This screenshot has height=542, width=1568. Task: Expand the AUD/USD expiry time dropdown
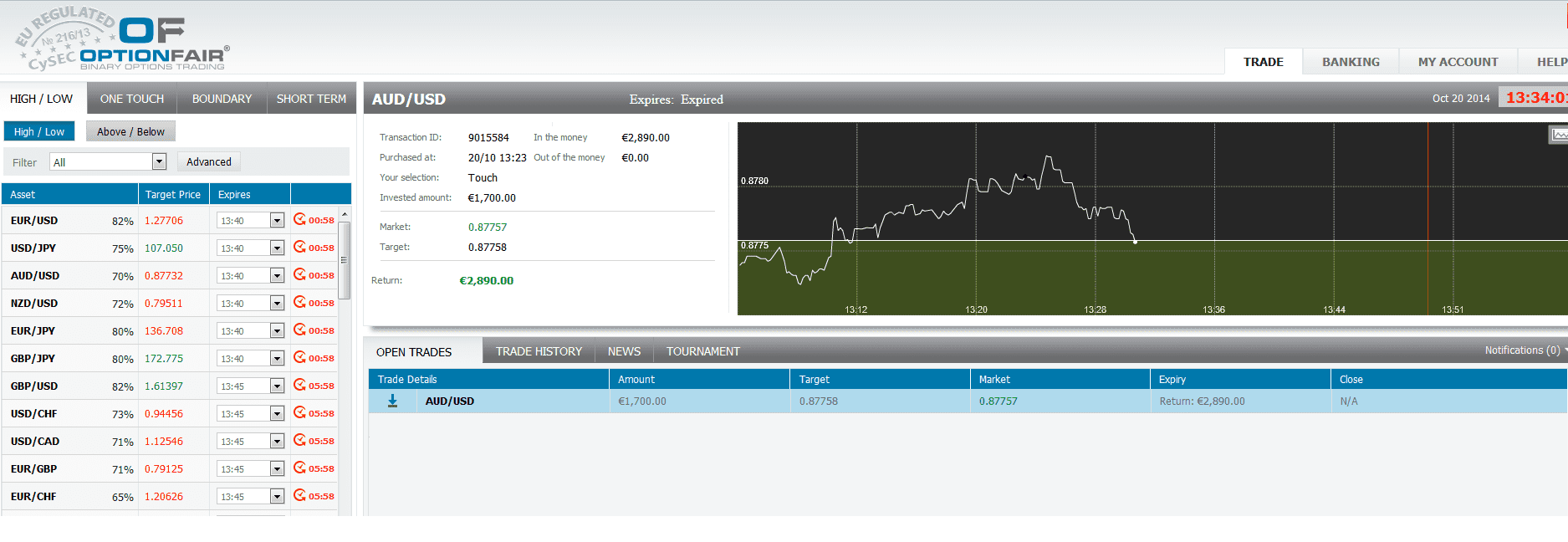pos(277,276)
